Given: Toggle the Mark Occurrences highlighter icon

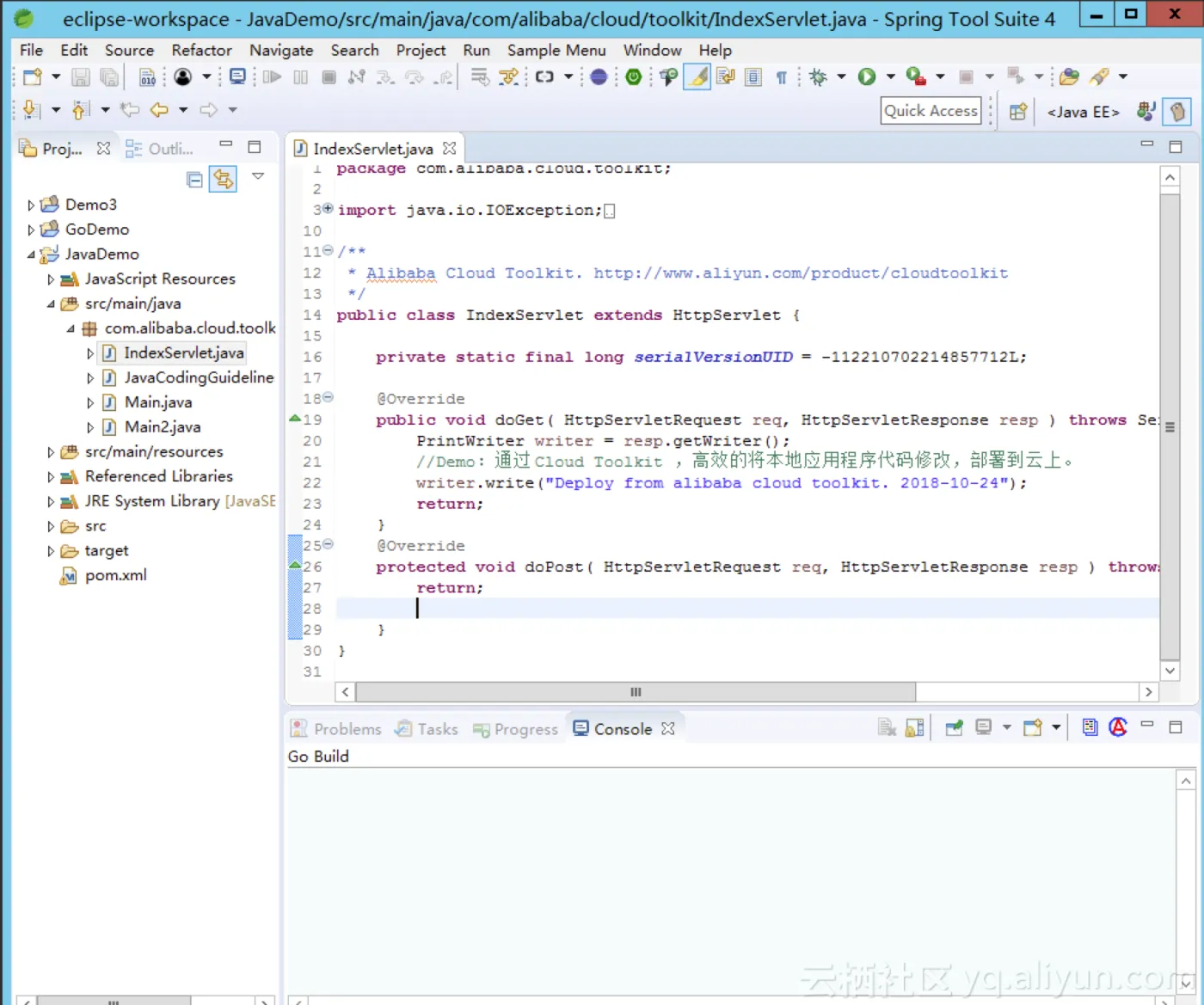Looking at the screenshot, I should 698,77.
